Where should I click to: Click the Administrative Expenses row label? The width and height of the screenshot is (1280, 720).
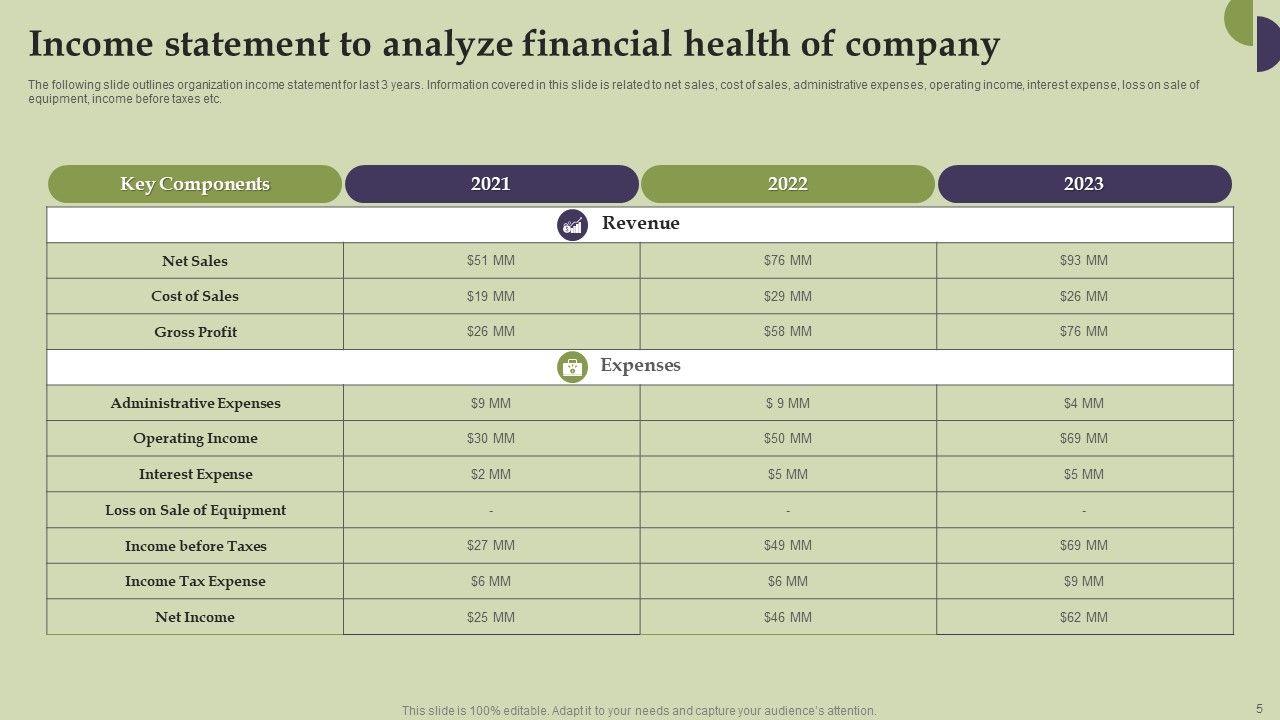click(x=195, y=403)
